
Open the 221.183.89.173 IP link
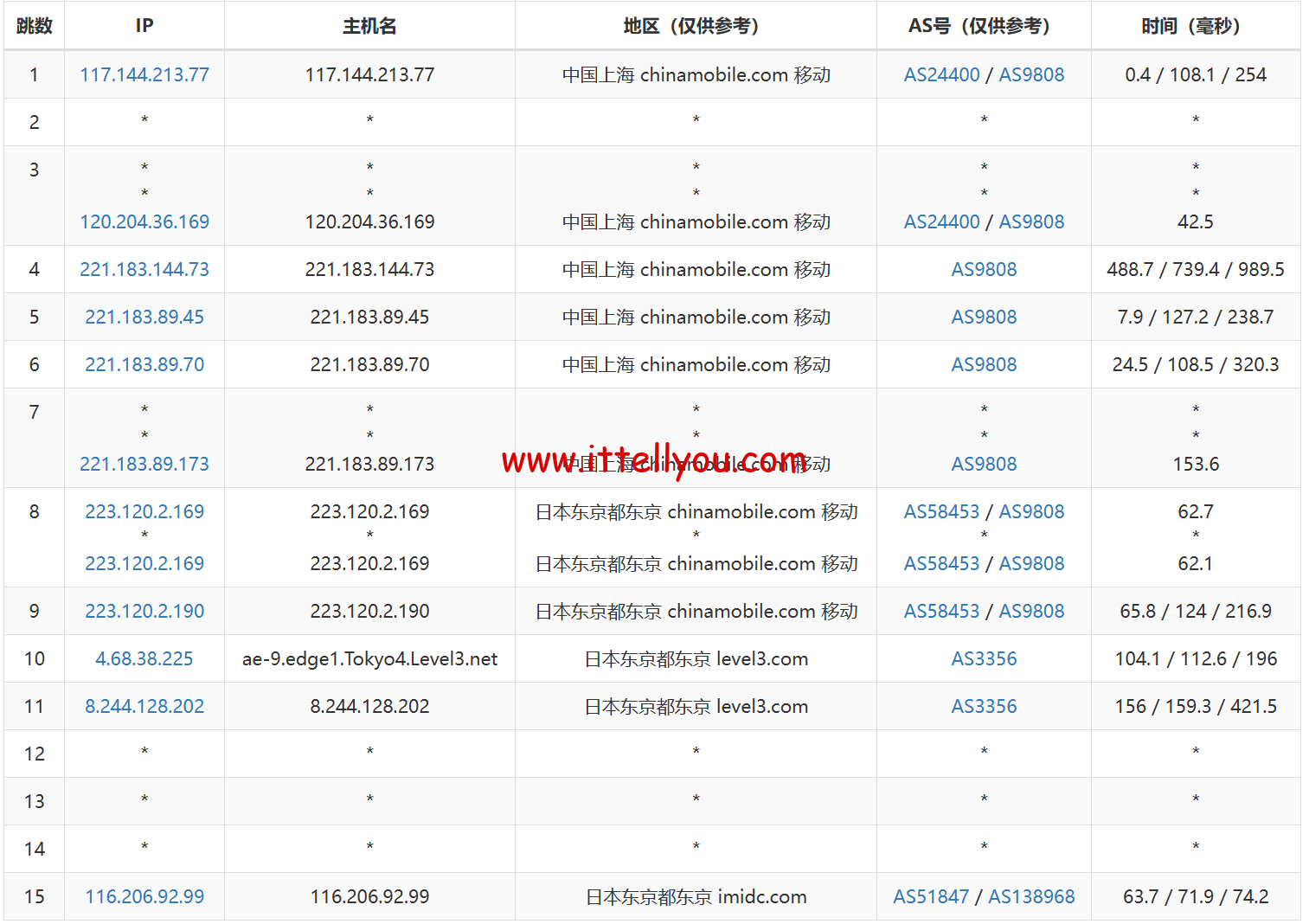click(x=144, y=464)
